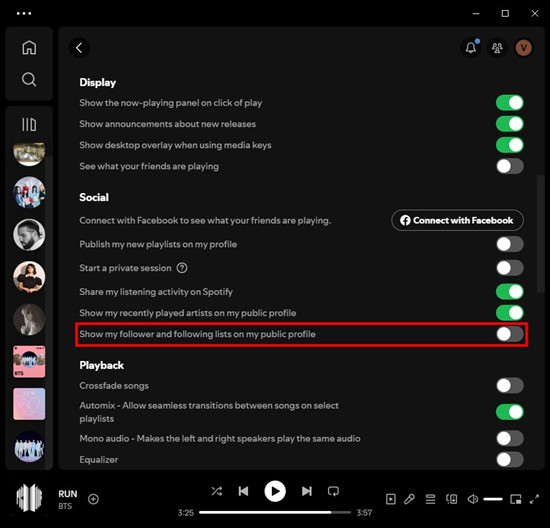Click the song progress bar
The image size is (550, 528).
pos(275,512)
